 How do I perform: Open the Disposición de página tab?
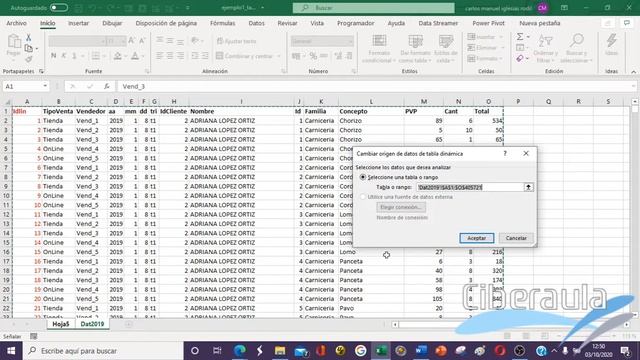(166, 23)
